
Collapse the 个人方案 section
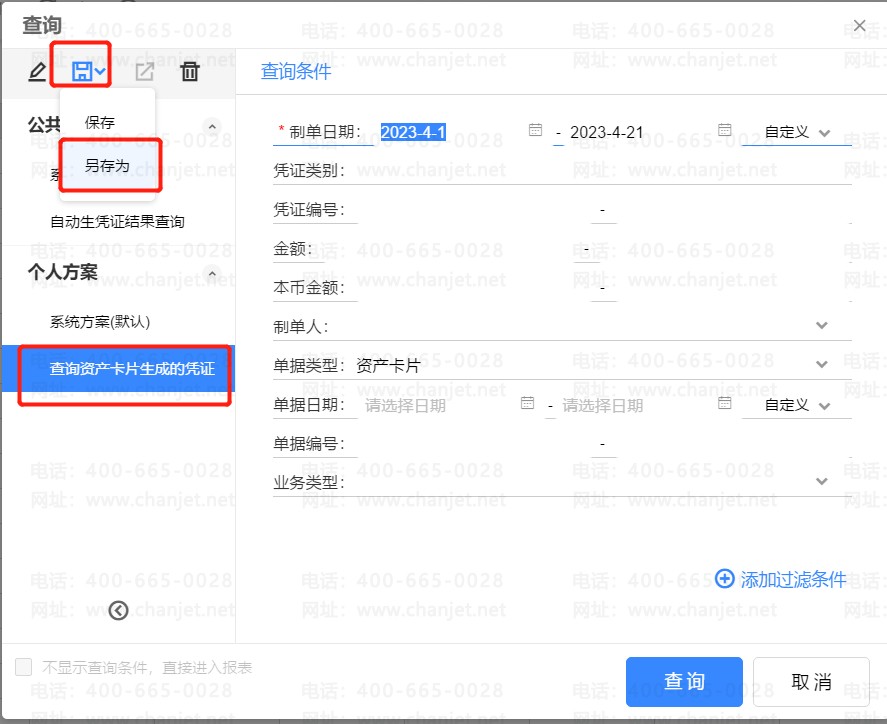(x=212, y=274)
